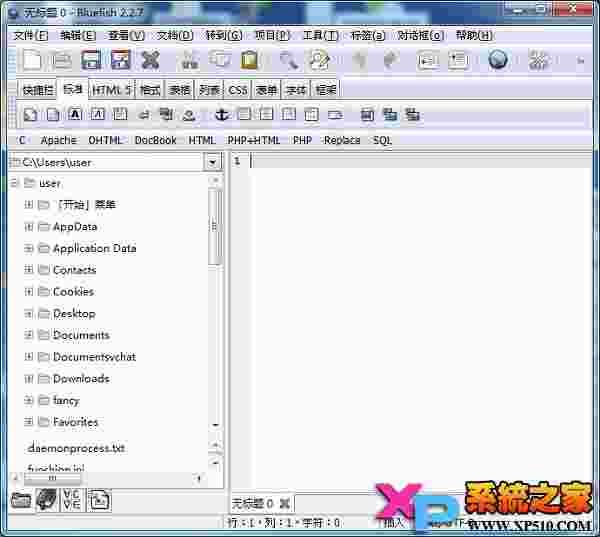Viewport: 600px width, 537px height.
Task: Save the document with the floppy icon
Action: pyautogui.click(x=91, y=60)
